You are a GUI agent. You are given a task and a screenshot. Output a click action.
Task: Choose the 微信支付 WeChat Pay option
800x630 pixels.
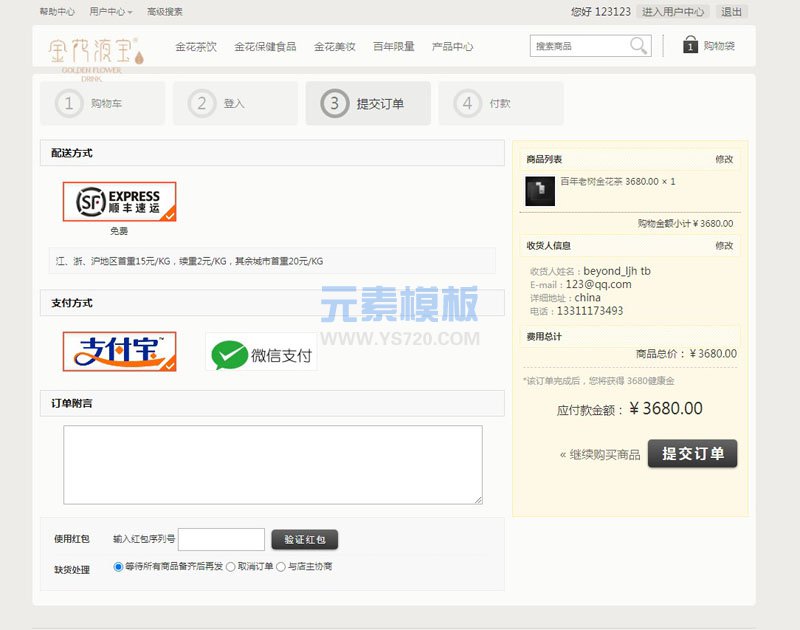(261, 352)
